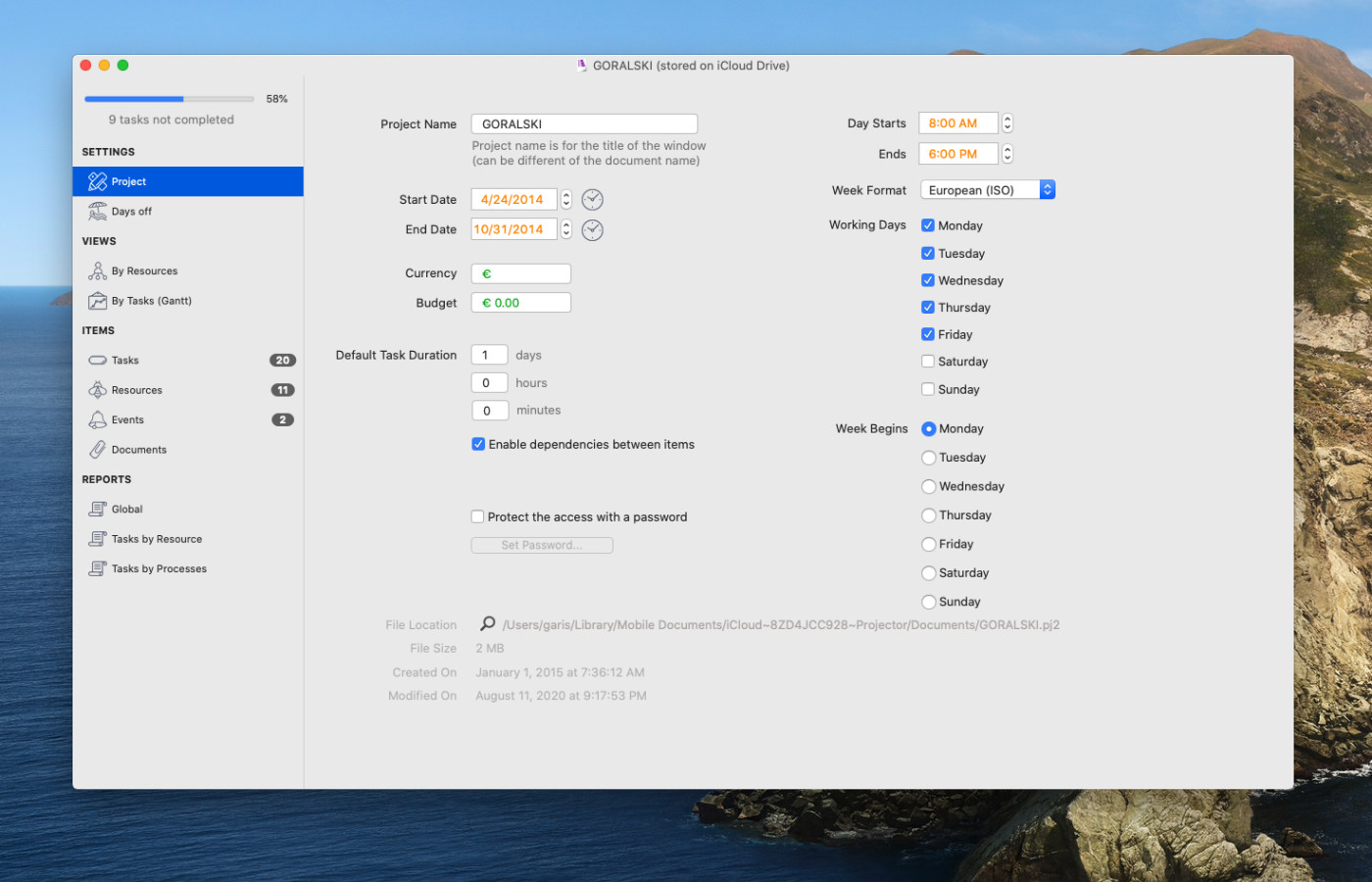
Task: Click the clock icon beside Start Date
Action: click(x=592, y=200)
